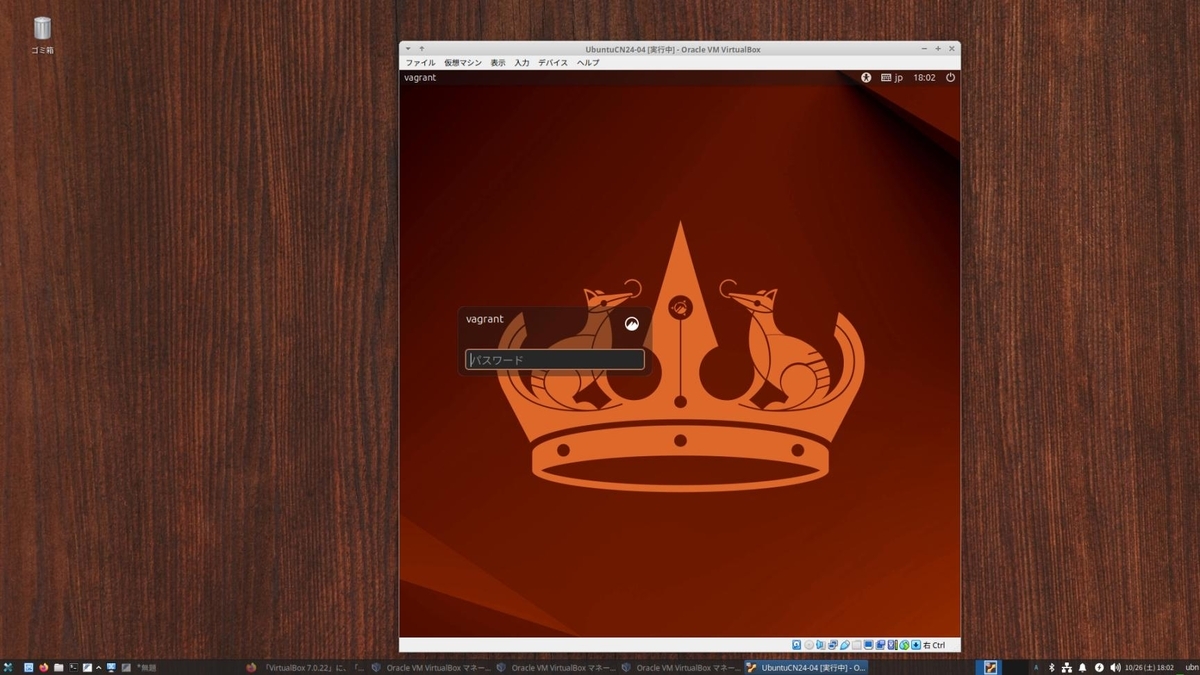This screenshot has width=1200, height=675.
Task: Click the 右 Ctrl host key label
Action: (934, 645)
